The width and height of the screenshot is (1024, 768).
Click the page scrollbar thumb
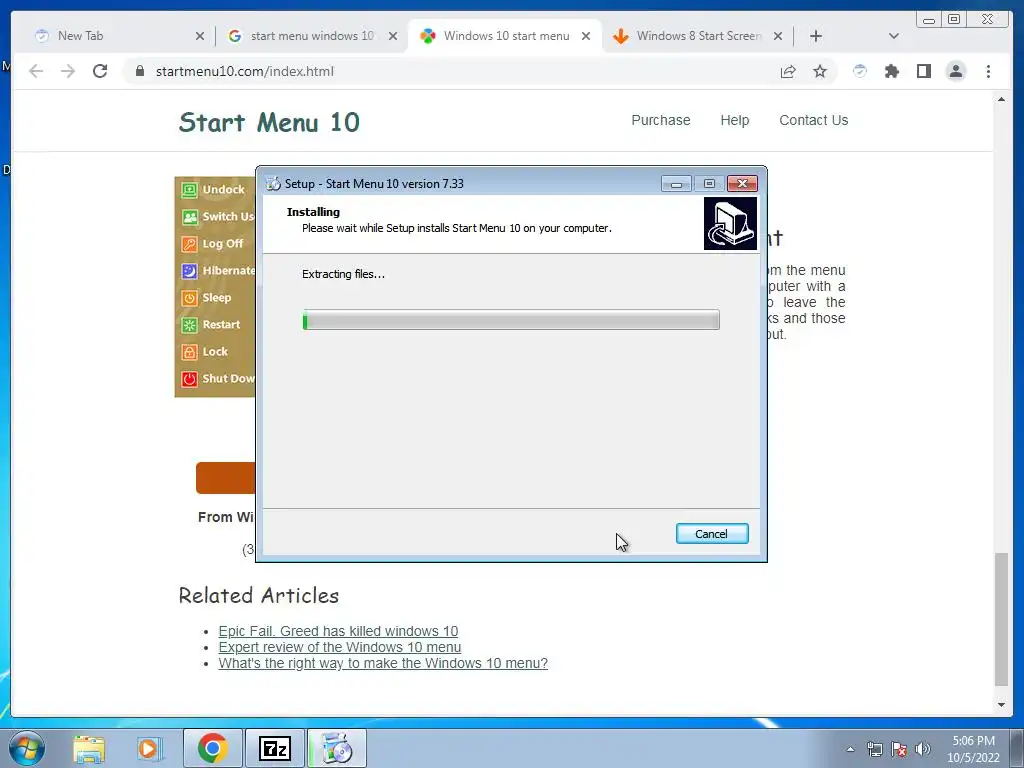(x=1001, y=618)
